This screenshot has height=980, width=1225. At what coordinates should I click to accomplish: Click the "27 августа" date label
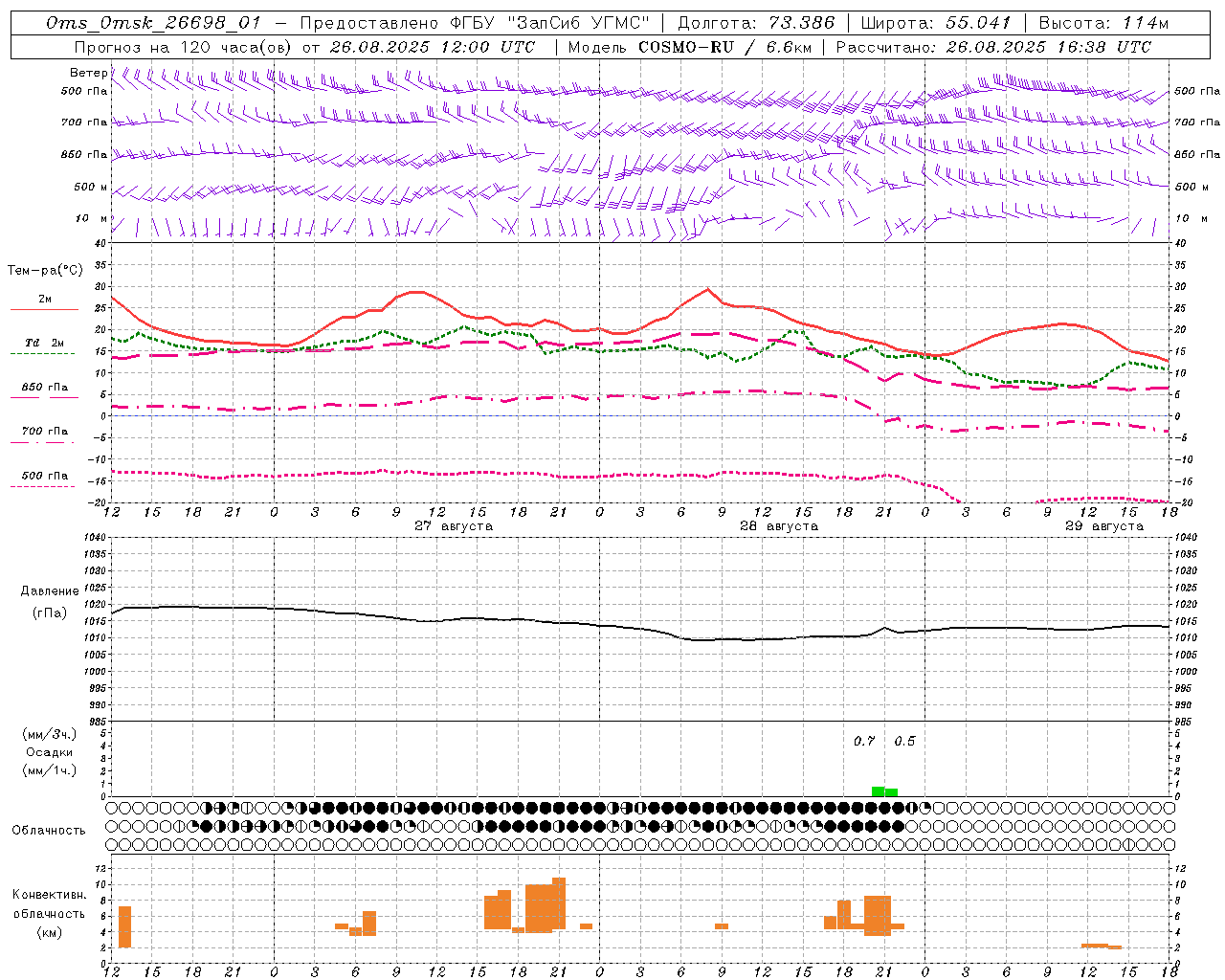[x=454, y=526]
